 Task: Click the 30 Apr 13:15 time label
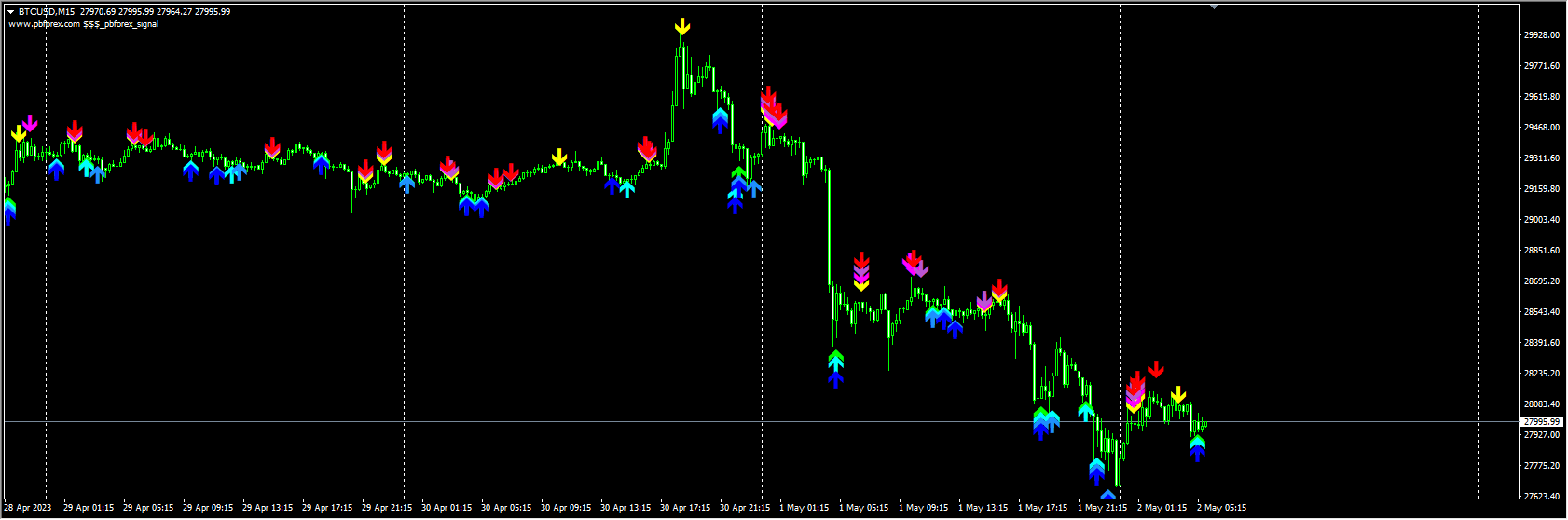(626, 509)
